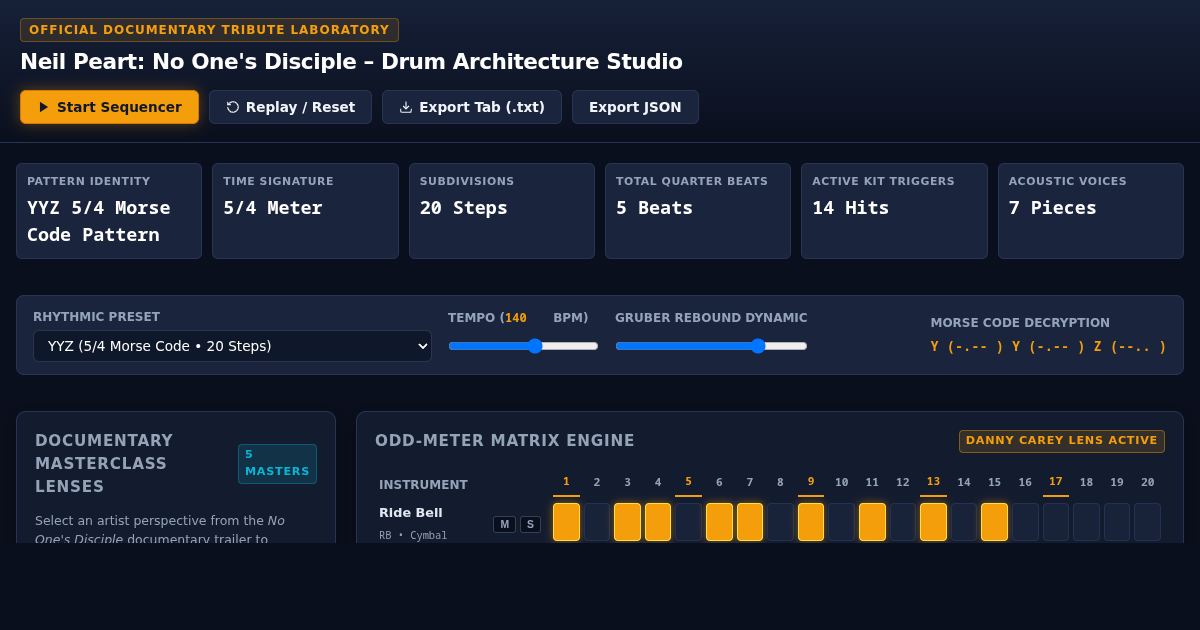Click the '7 Pieces' acoustic voices value
This screenshot has height=630, width=1200.
point(1053,208)
